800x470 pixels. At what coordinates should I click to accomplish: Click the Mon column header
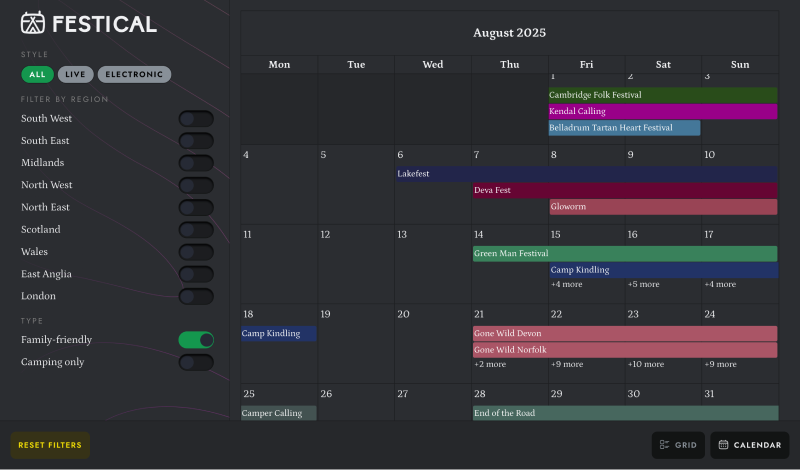tap(279, 65)
